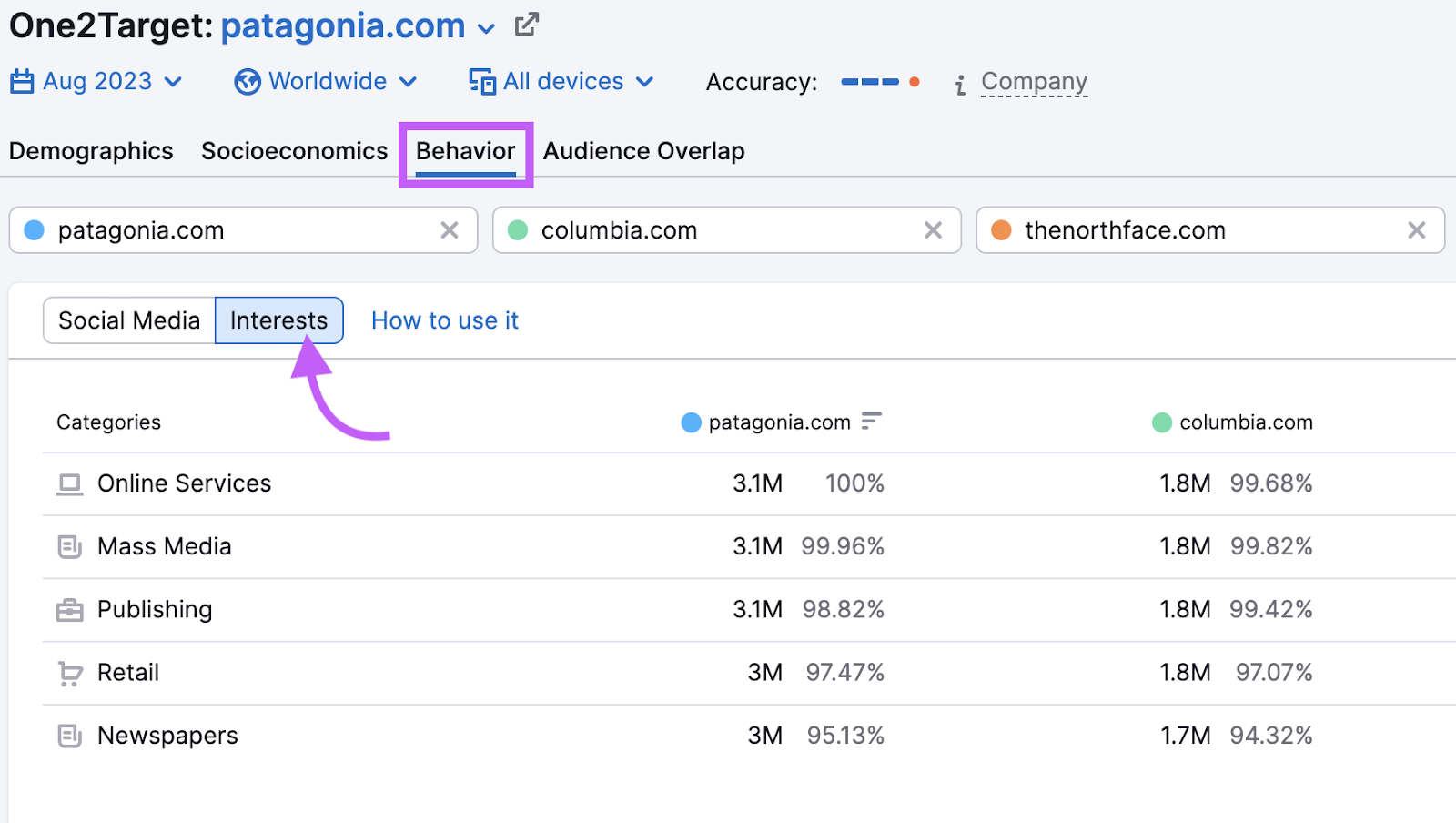The width and height of the screenshot is (1456, 823).
Task: Click the columbia.com column header
Action: pyautogui.click(x=1233, y=422)
